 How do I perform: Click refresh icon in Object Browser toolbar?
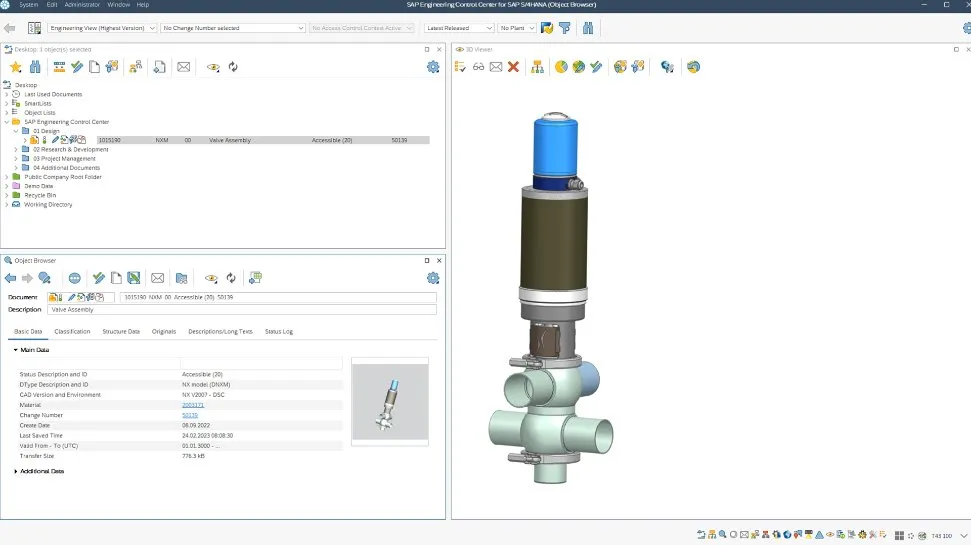pyautogui.click(x=231, y=278)
